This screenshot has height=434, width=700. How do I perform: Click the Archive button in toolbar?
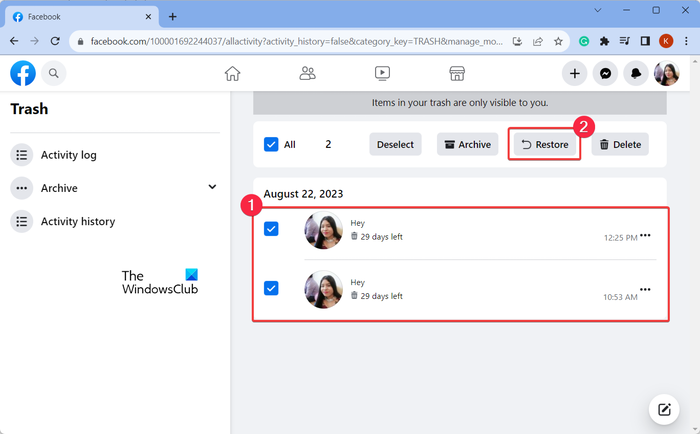click(467, 144)
